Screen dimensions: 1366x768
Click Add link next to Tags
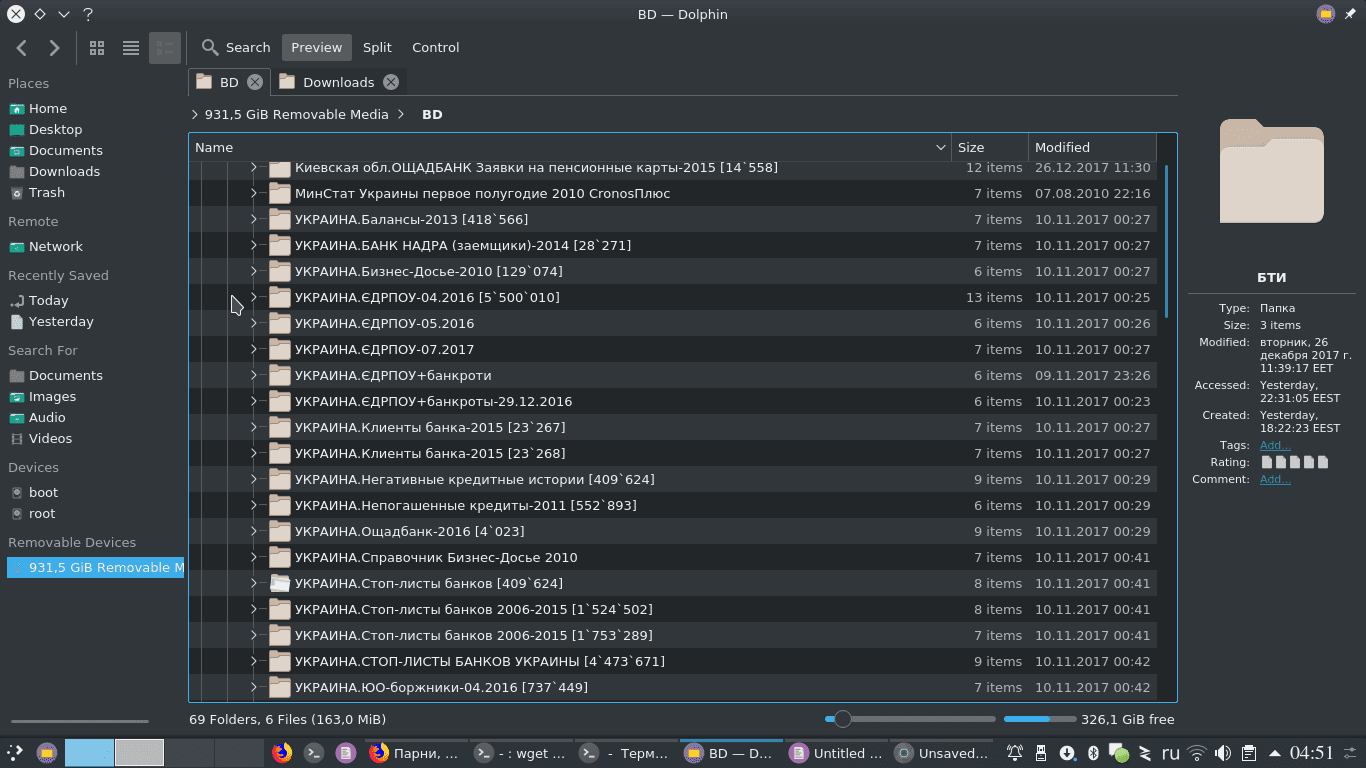(x=1275, y=445)
